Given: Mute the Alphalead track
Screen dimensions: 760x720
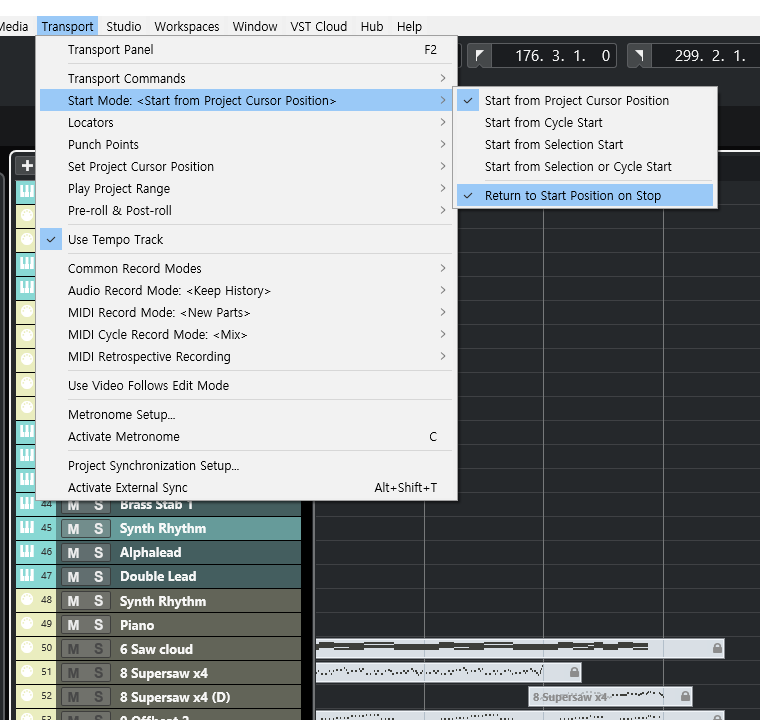Looking at the screenshot, I should 73,552.
